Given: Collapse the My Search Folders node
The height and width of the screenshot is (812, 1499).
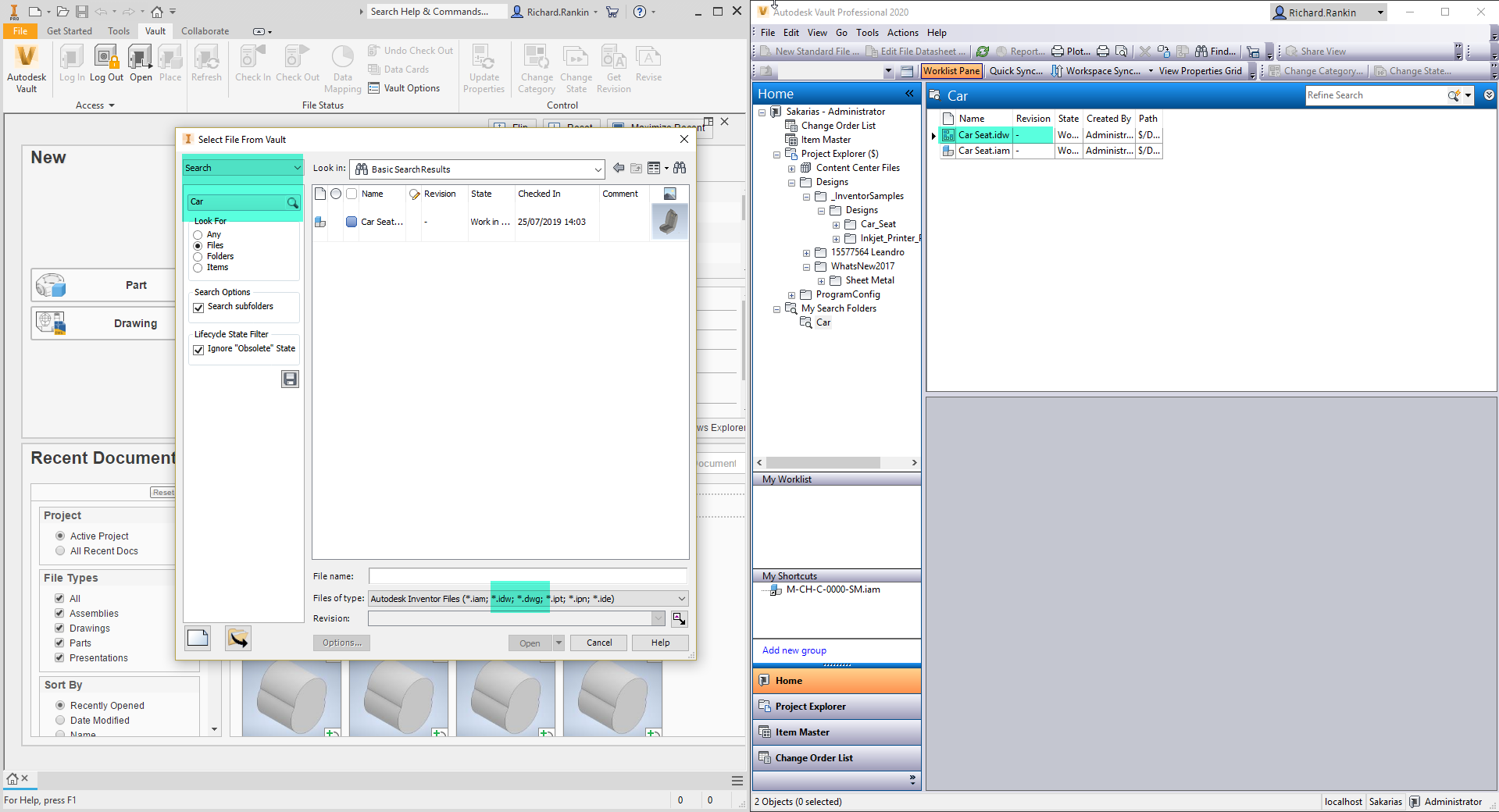Looking at the screenshot, I should pos(776,309).
